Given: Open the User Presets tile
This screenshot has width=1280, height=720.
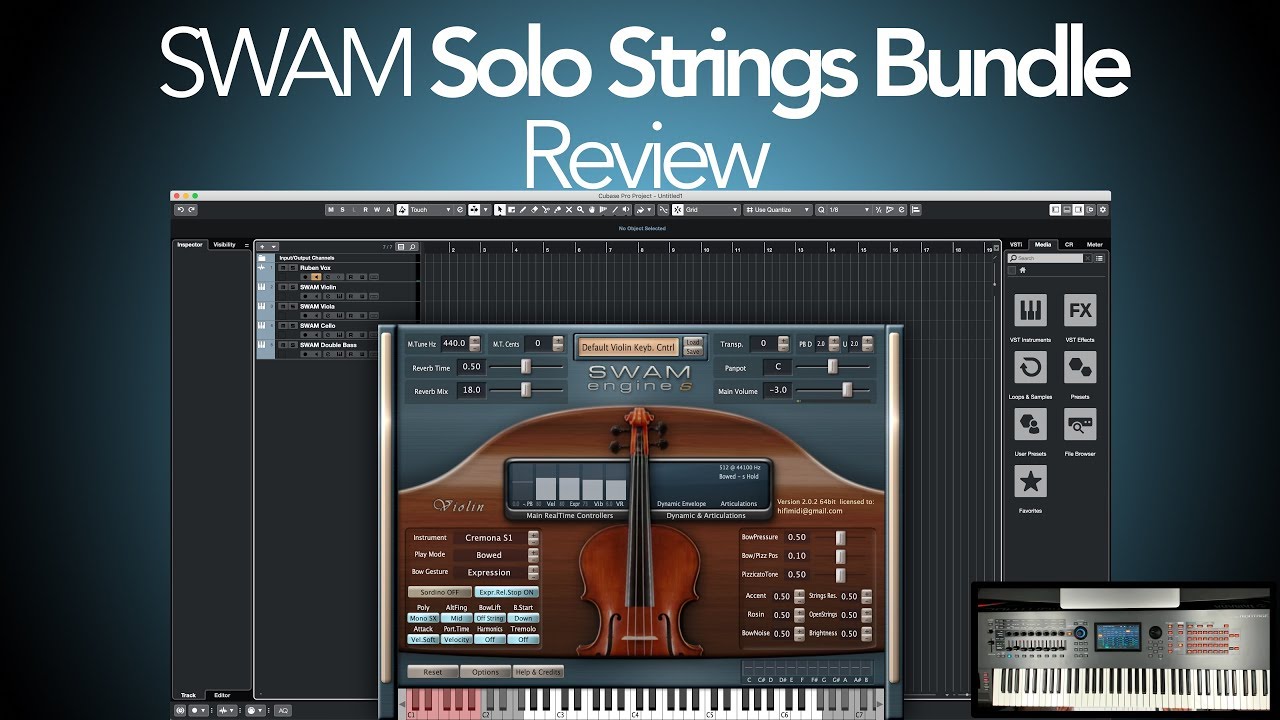Looking at the screenshot, I should 1030,424.
